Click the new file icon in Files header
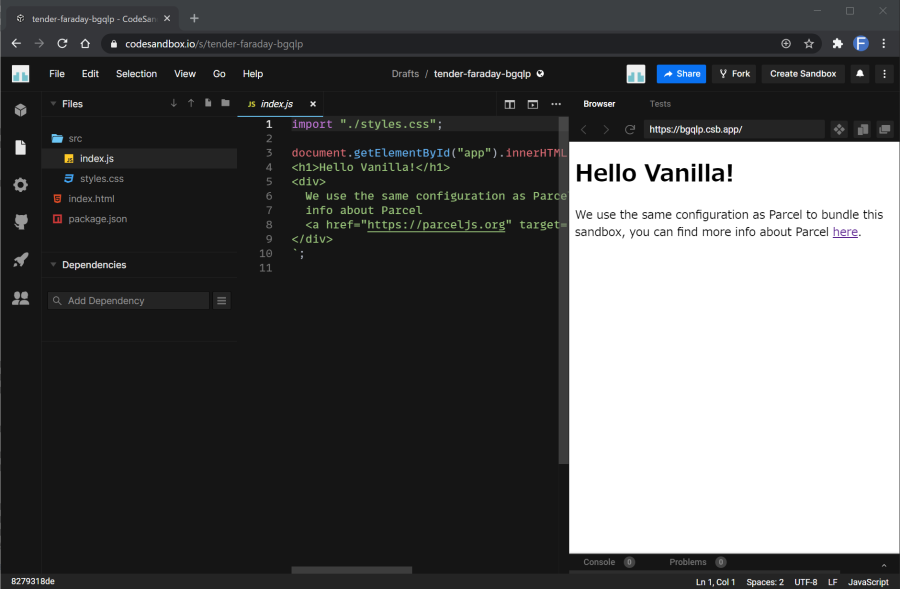This screenshot has height=589, width=900. click(x=208, y=103)
